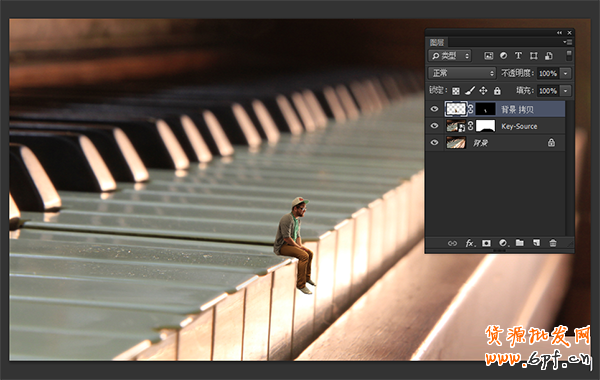600x380 pixels.
Task: Open the 类型 filter type dropdown
Action: pos(450,56)
